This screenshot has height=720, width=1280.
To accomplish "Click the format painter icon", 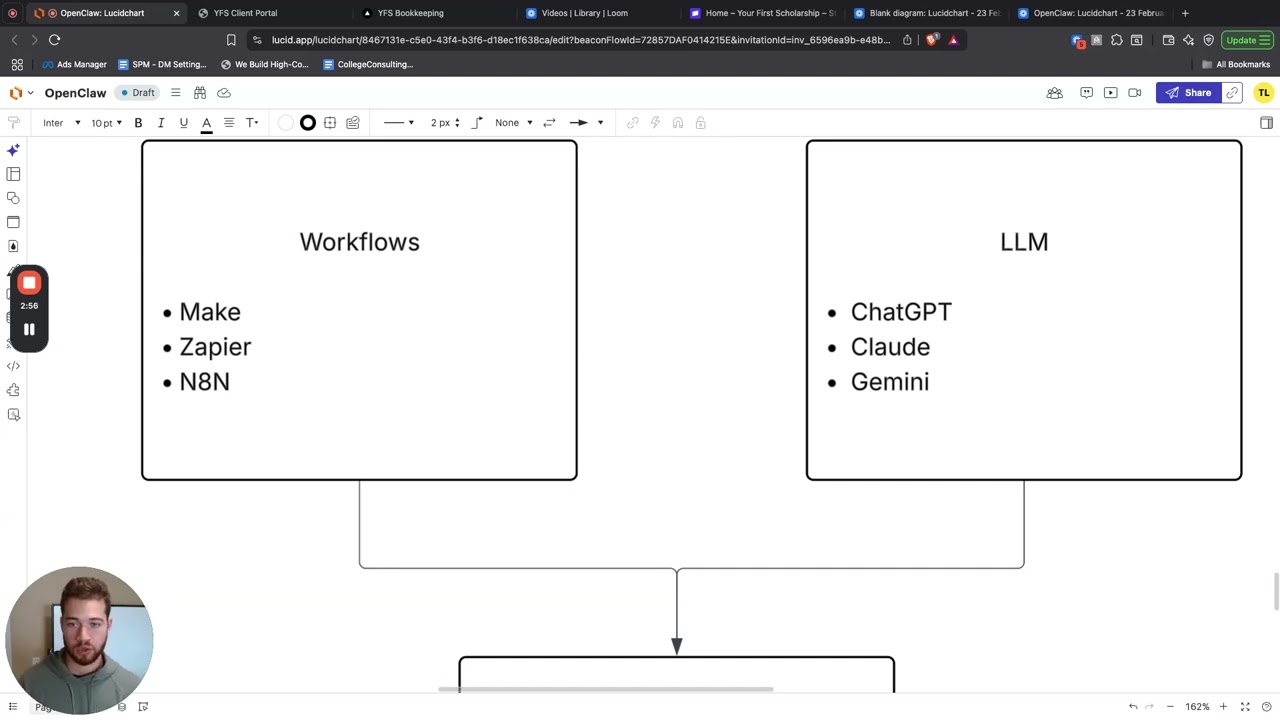I will coord(13,123).
